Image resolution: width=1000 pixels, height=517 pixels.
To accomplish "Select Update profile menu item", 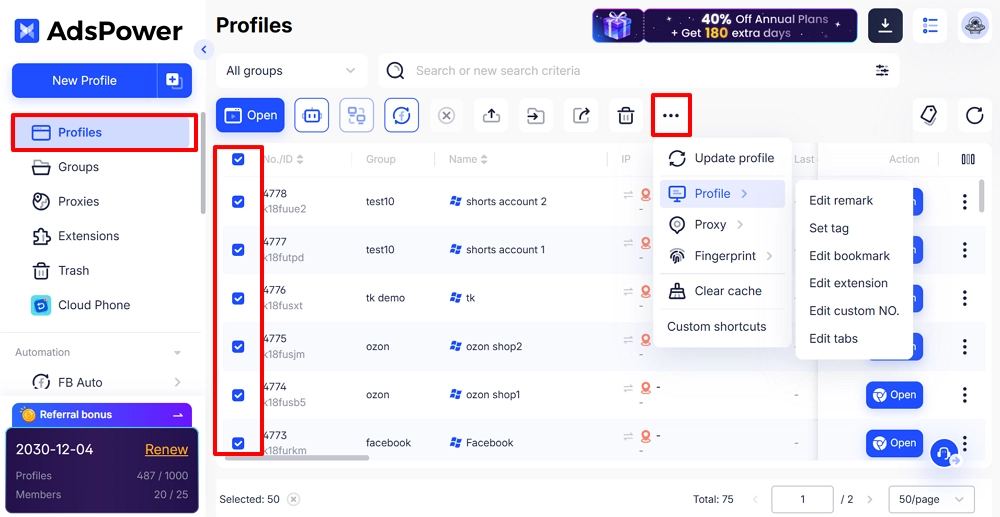I will point(722,158).
